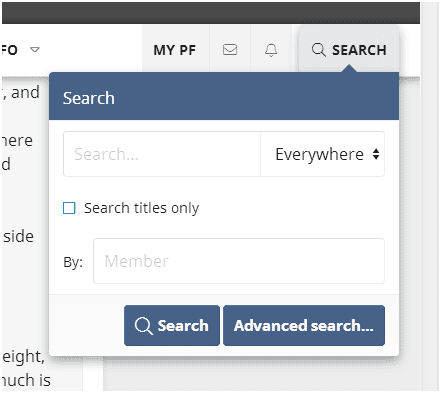Toggle the SEARCH navigation tab
The width and height of the screenshot is (441, 393).
(349, 50)
